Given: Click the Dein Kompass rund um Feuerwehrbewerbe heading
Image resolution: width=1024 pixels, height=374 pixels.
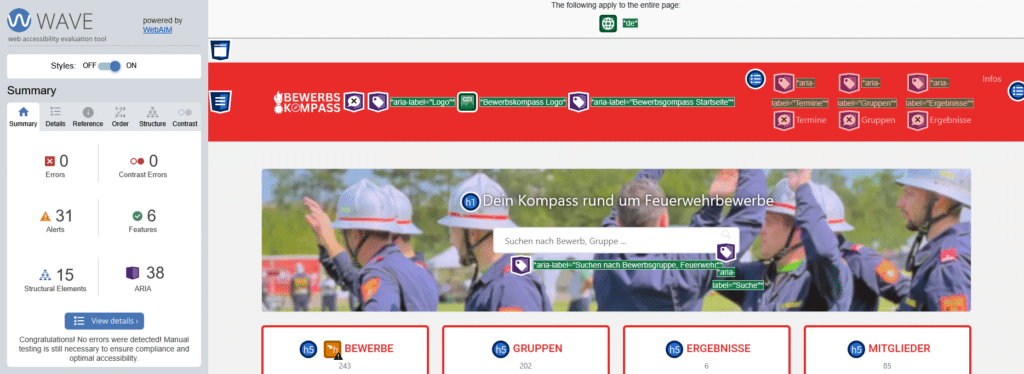Looking at the screenshot, I should pos(628,201).
